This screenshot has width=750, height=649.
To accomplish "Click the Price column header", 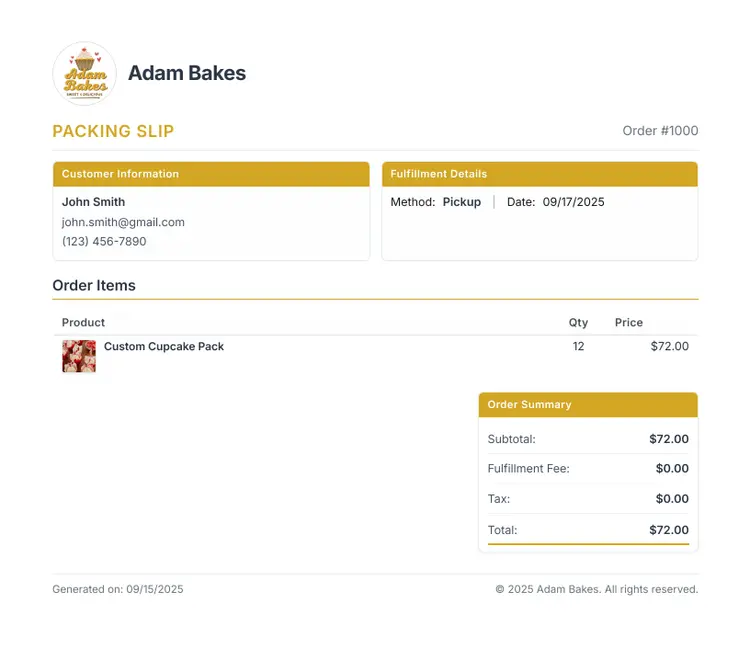I will pos(629,322).
